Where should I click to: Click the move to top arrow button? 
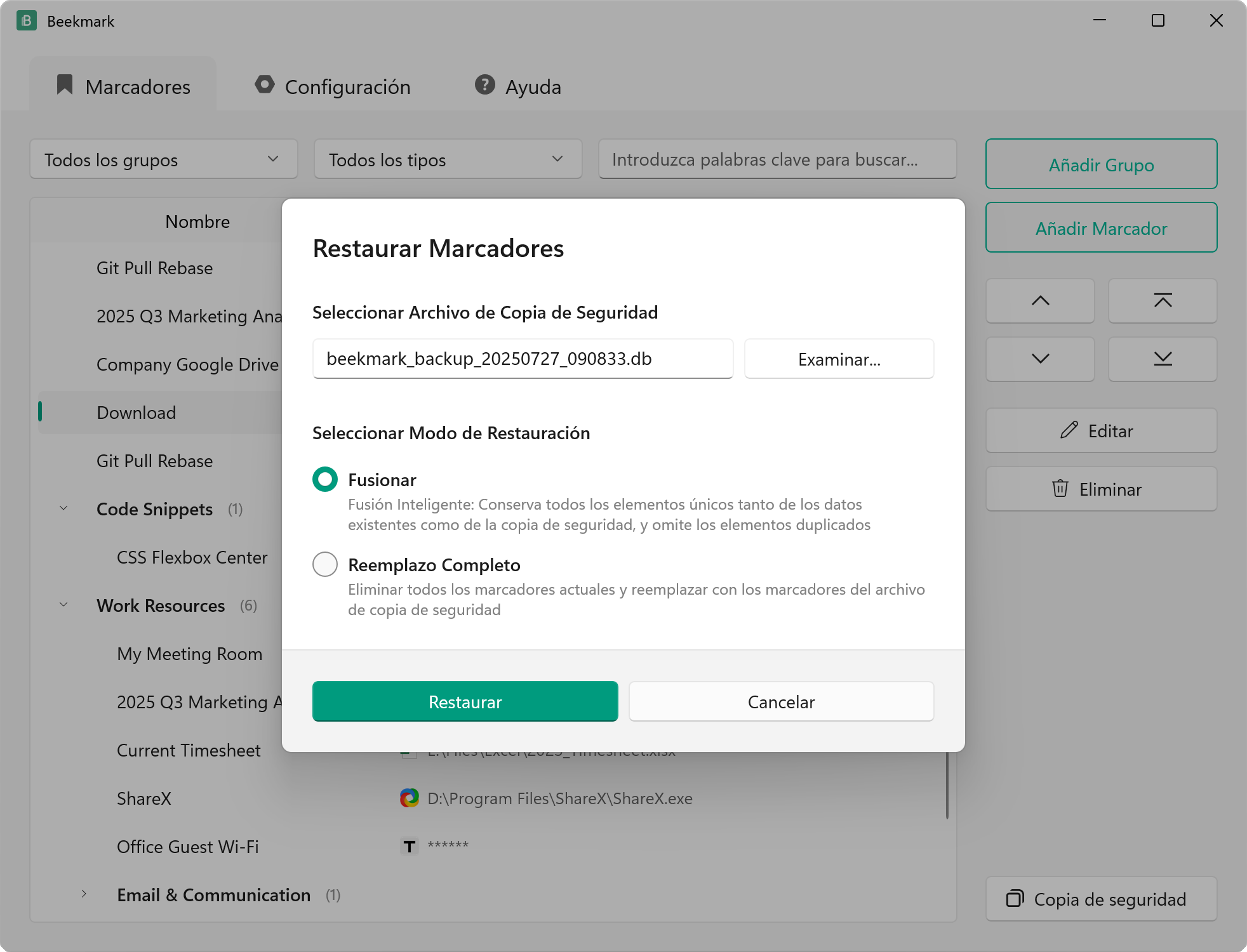click(1163, 301)
